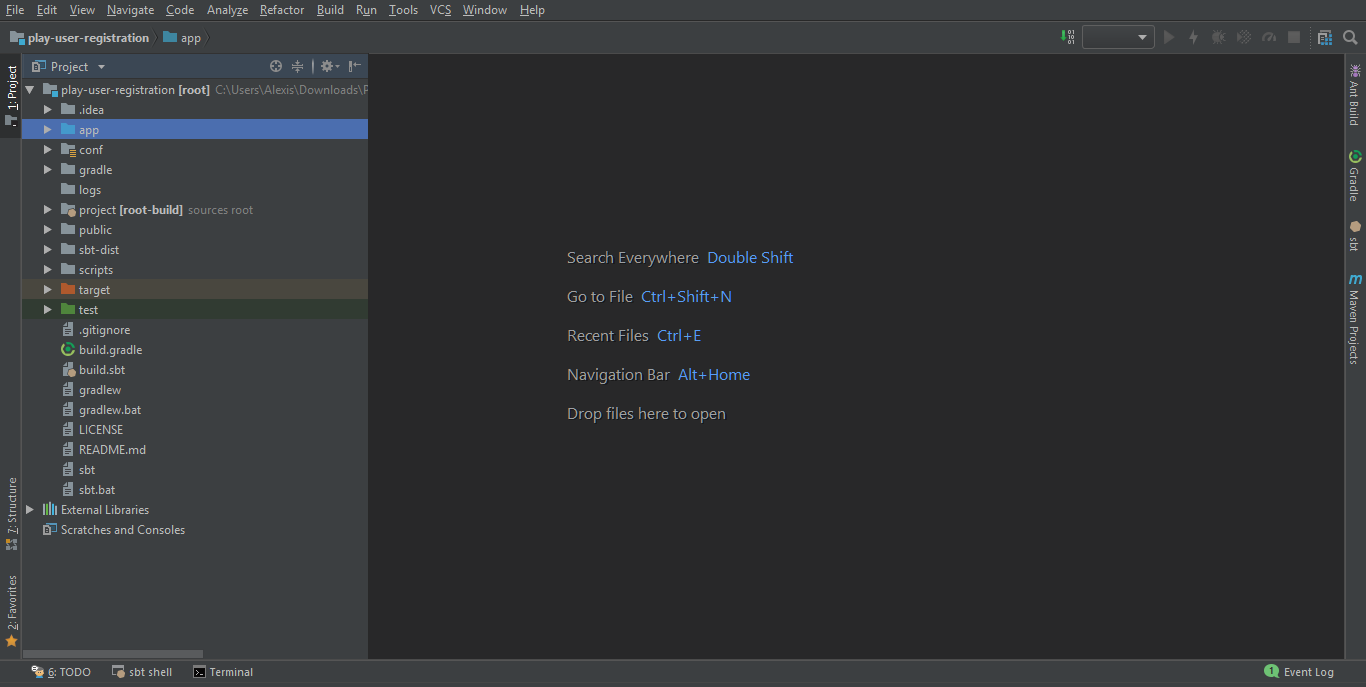Expand the conf folder in the project tree
Viewport: 1366px width, 687px height.
47,149
